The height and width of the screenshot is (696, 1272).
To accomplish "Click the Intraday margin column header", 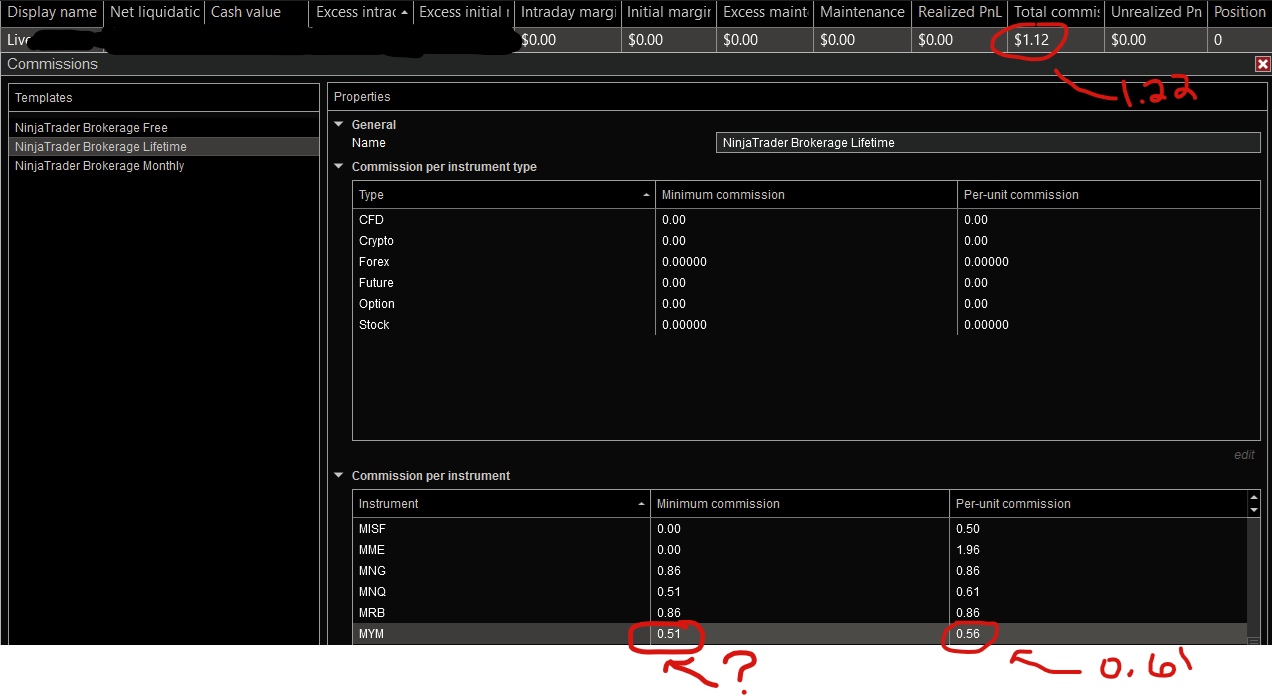I will click(x=566, y=13).
